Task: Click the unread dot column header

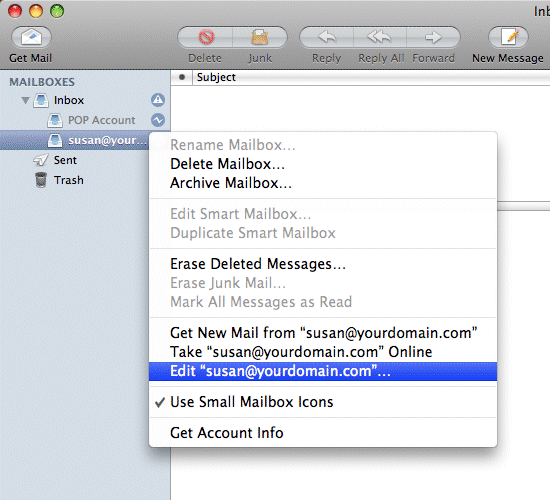Action: pos(182,77)
